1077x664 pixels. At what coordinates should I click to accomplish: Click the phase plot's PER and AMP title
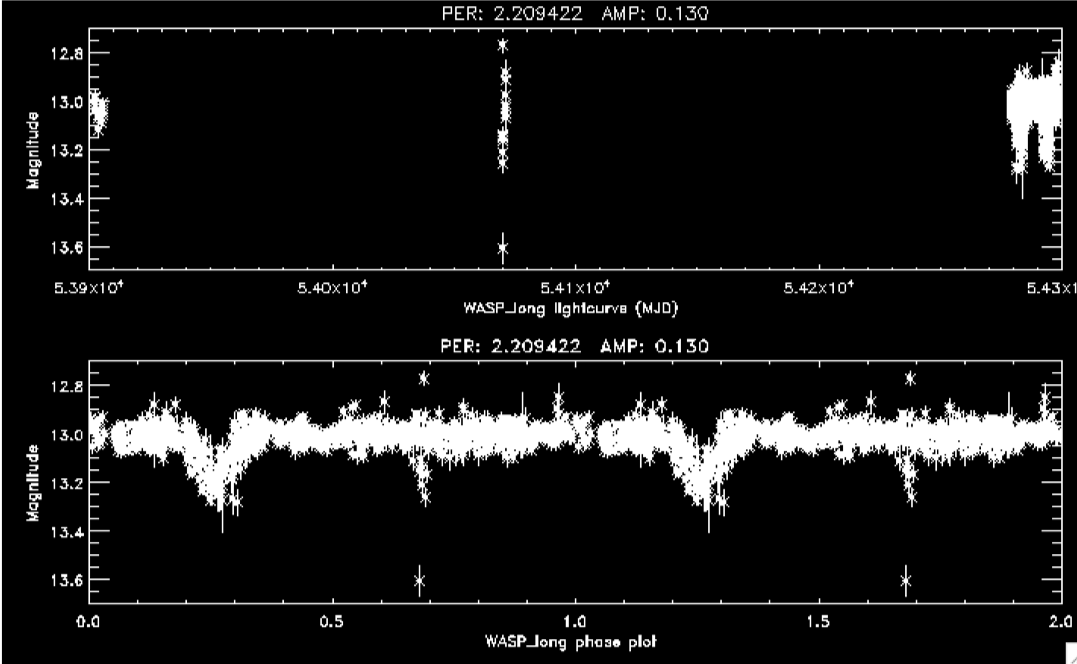pos(574,346)
